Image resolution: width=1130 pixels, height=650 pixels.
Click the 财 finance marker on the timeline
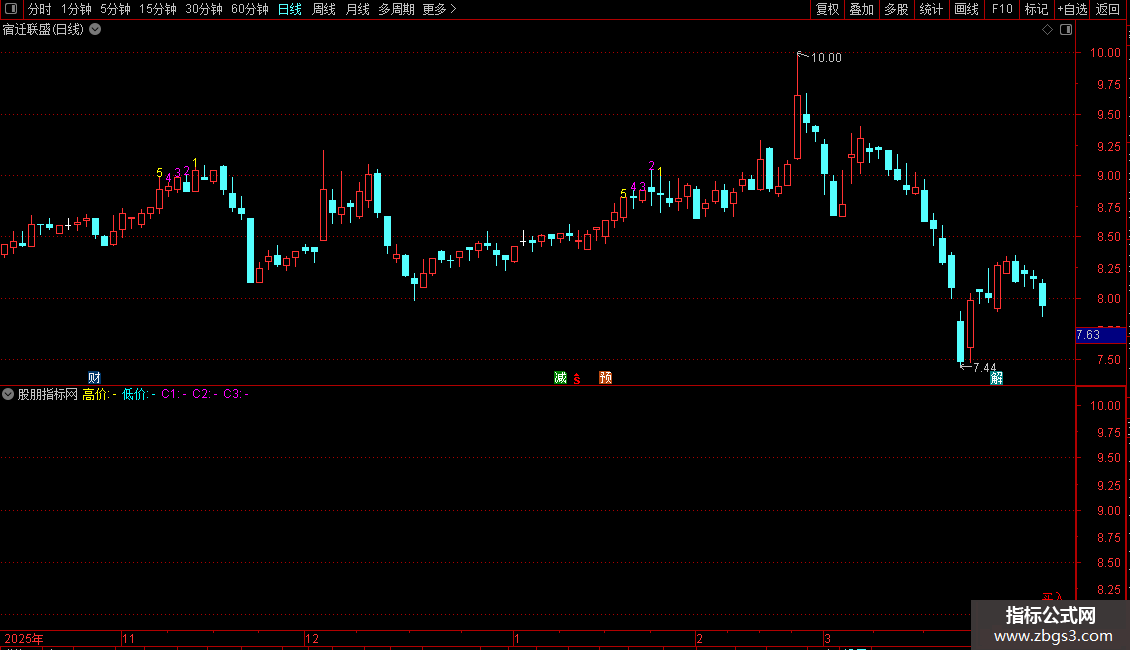pos(94,378)
